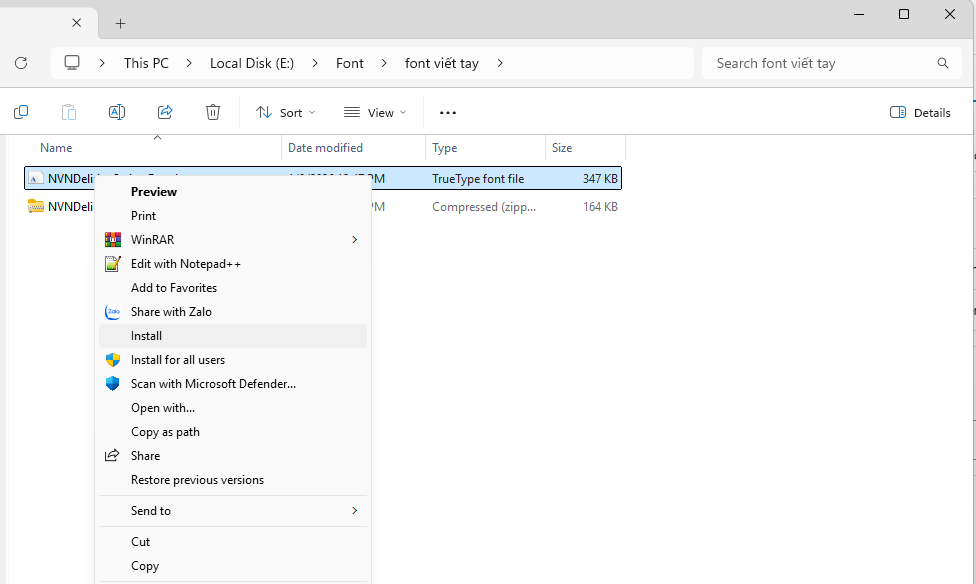Go to the Font folder breadcrumb

tap(350, 63)
